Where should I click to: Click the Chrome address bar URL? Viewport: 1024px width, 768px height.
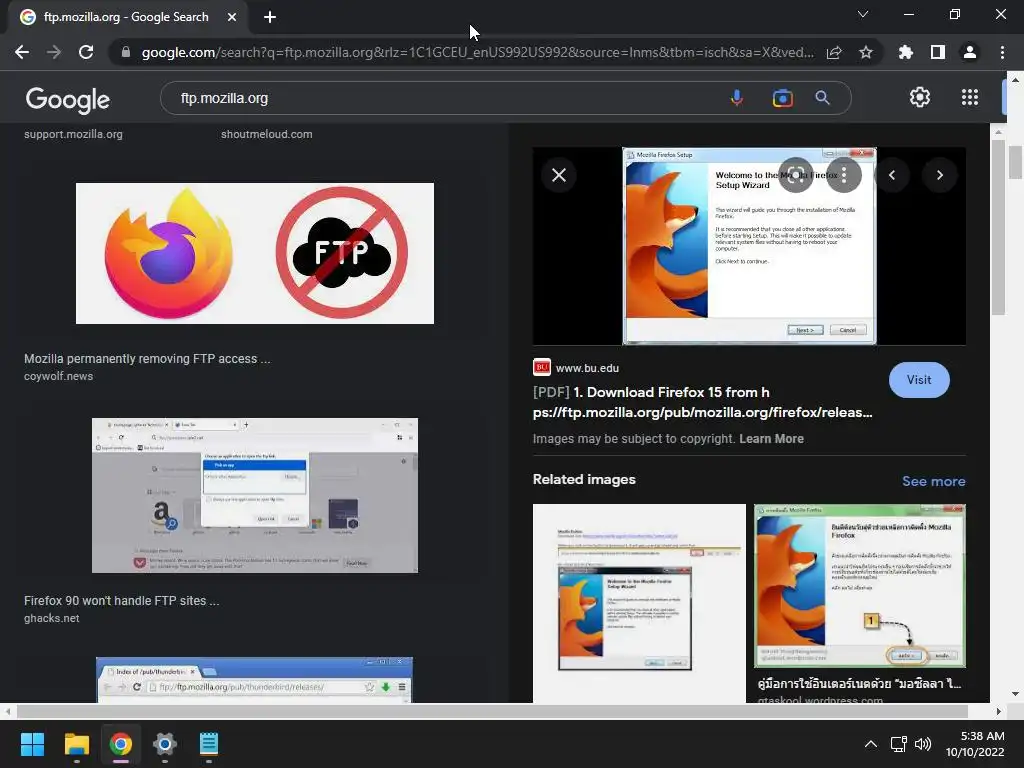(477, 52)
